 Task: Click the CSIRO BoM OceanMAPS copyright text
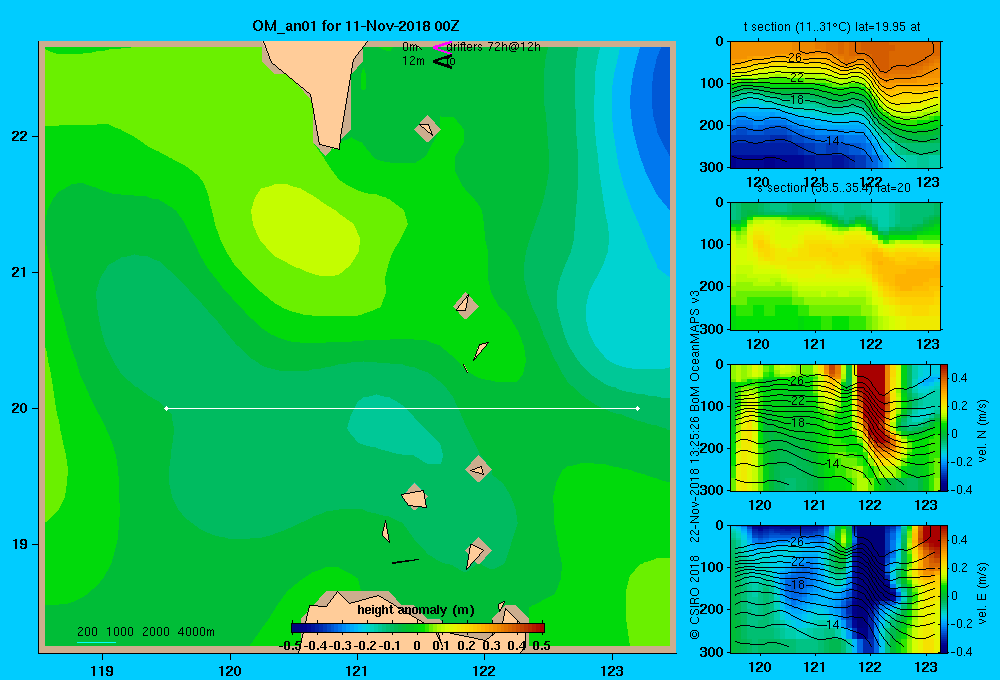pyautogui.click(x=695, y=465)
